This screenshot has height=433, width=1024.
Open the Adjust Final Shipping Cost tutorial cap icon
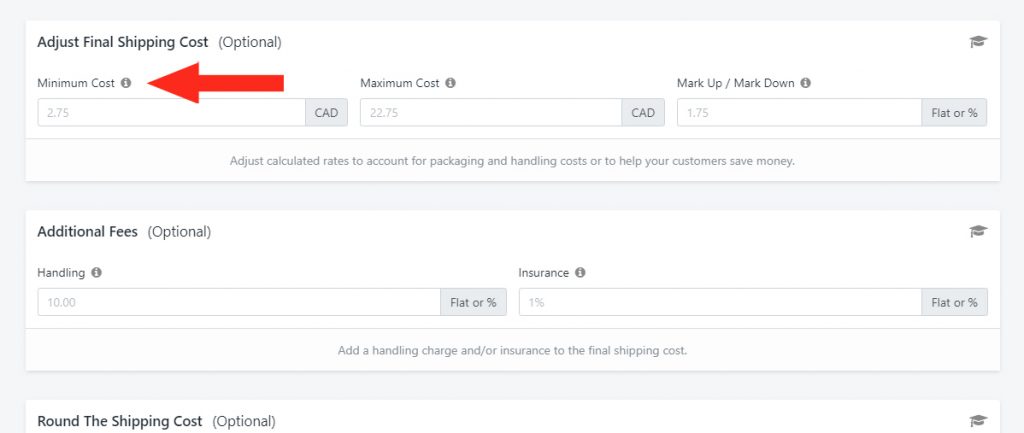tap(978, 42)
